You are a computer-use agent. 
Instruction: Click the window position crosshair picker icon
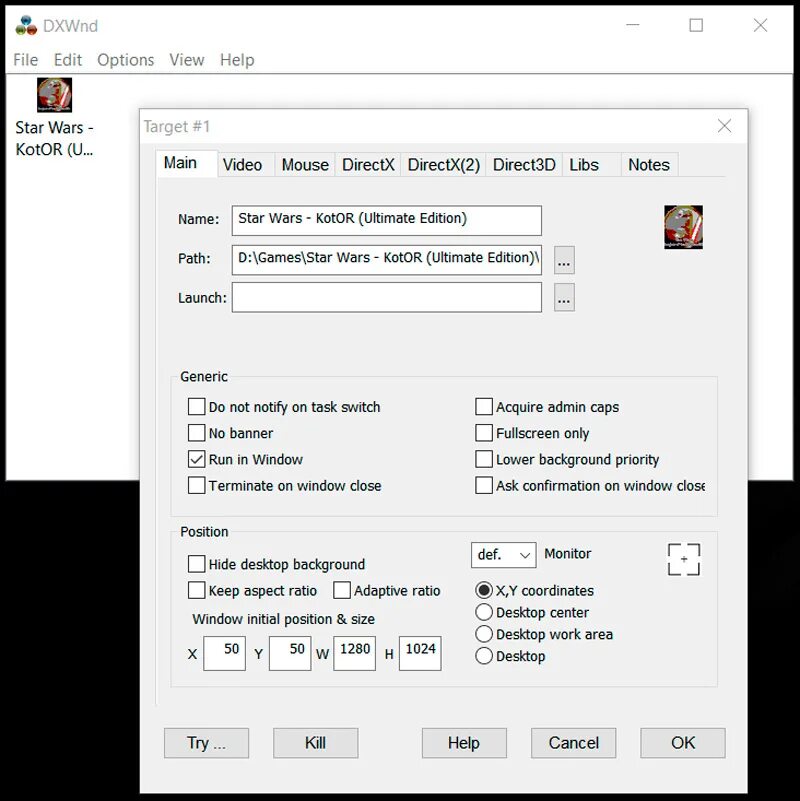(684, 559)
